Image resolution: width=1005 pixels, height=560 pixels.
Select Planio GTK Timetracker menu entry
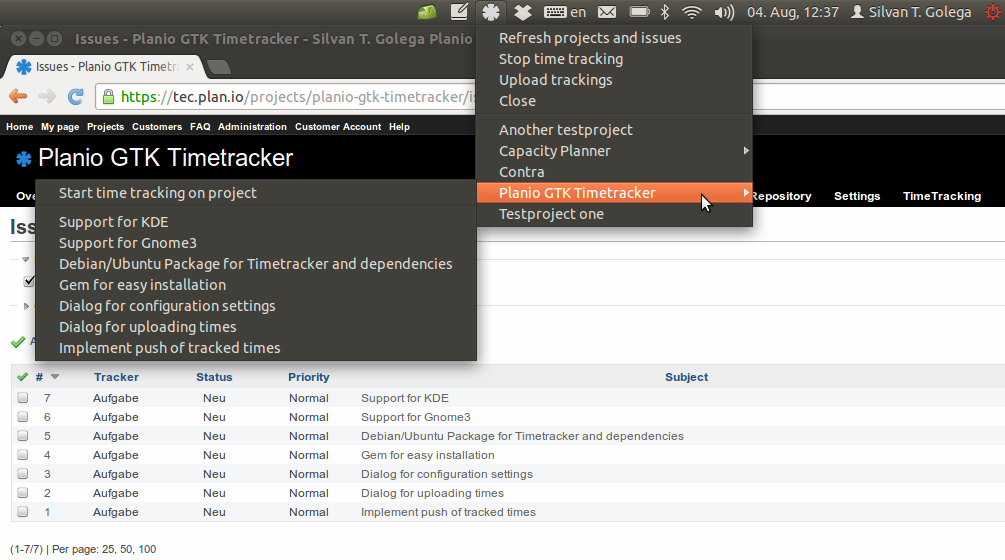tap(614, 193)
